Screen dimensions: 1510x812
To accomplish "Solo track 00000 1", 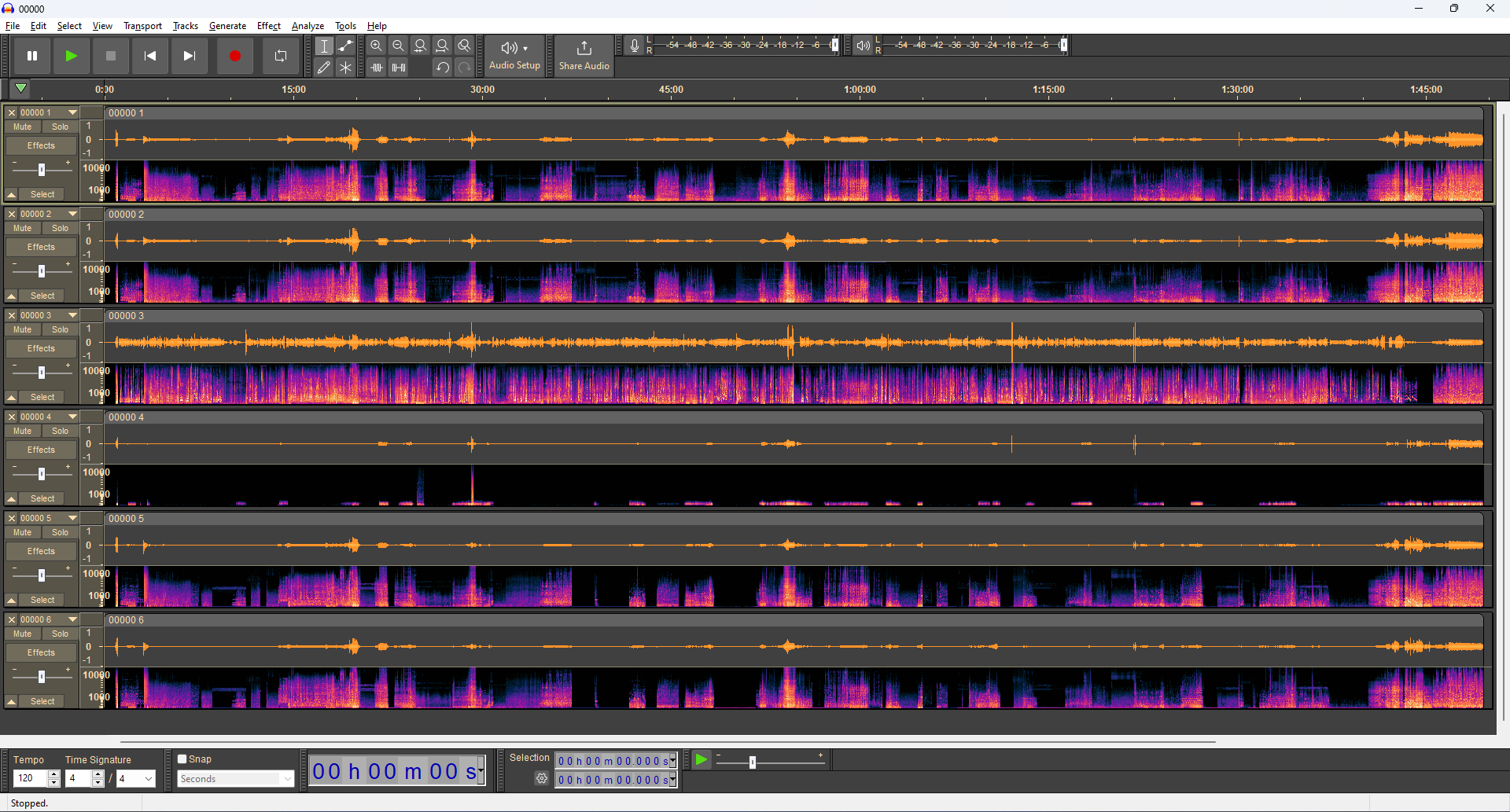I will click(x=60, y=127).
